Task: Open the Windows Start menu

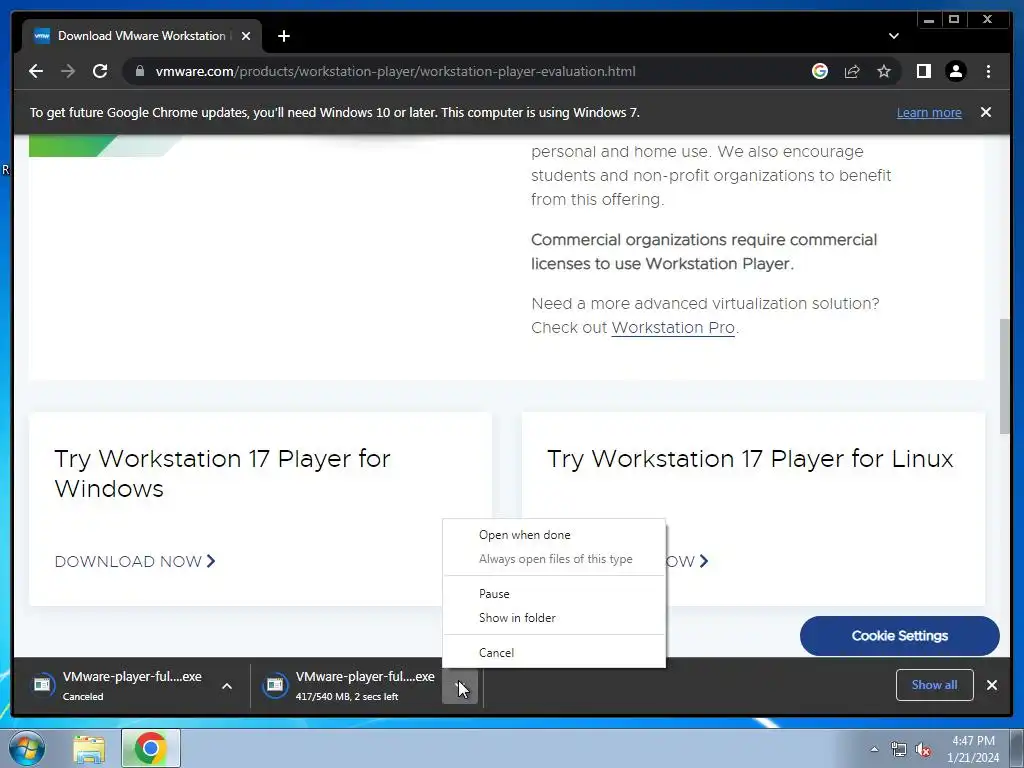Action: point(27,748)
